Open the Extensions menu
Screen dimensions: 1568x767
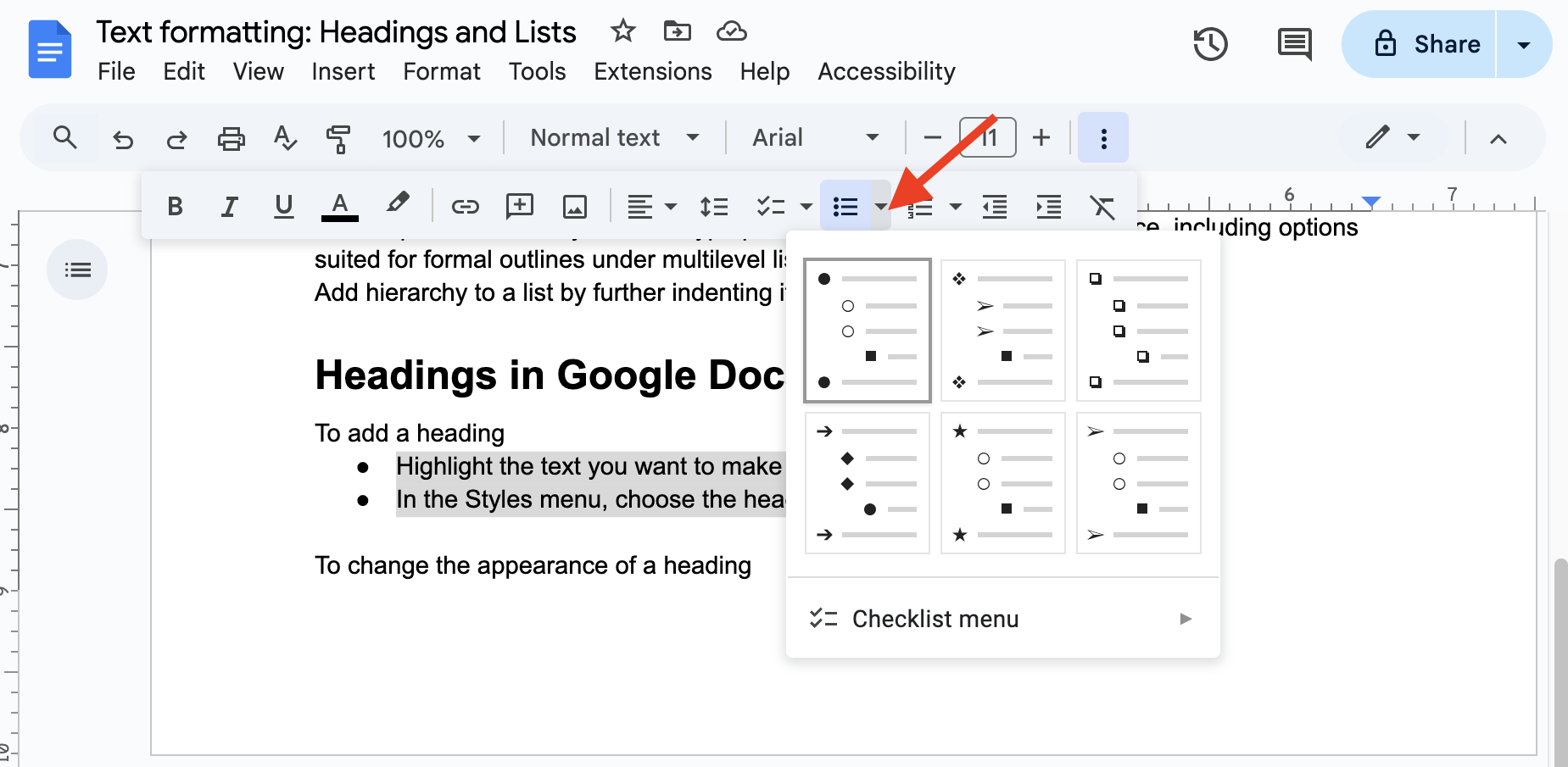[x=652, y=71]
